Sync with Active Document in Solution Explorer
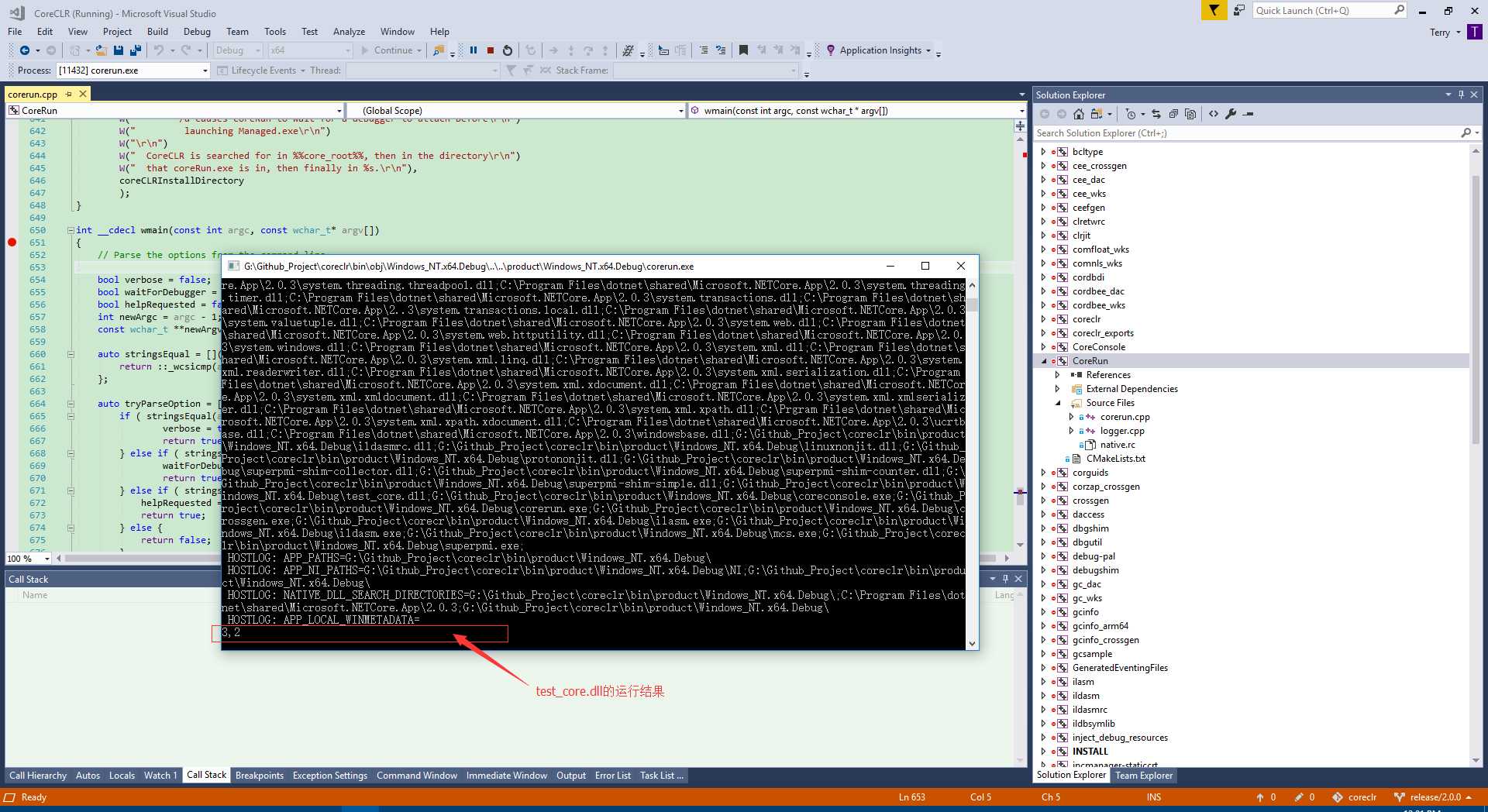The width and height of the screenshot is (1488, 812). coord(1156,114)
